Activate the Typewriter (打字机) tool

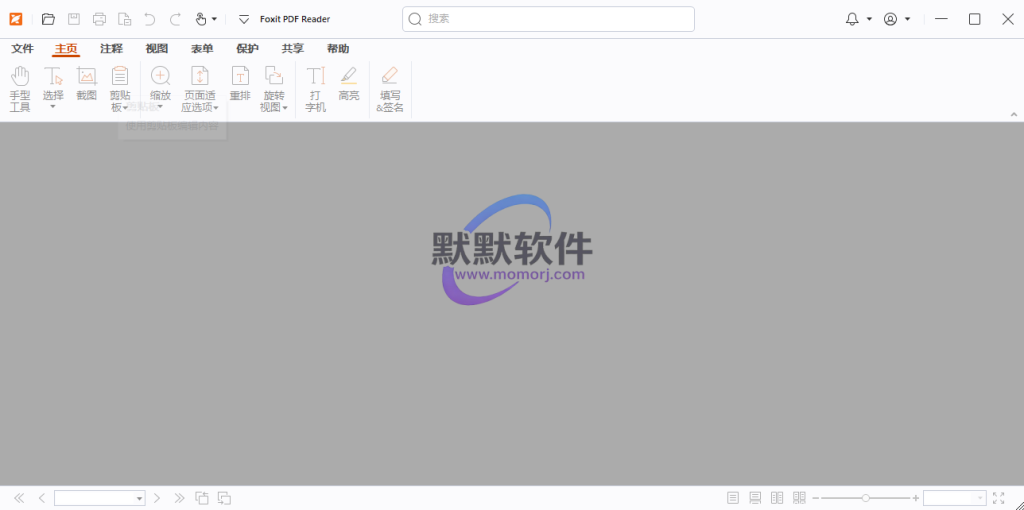pyautogui.click(x=315, y=88)
